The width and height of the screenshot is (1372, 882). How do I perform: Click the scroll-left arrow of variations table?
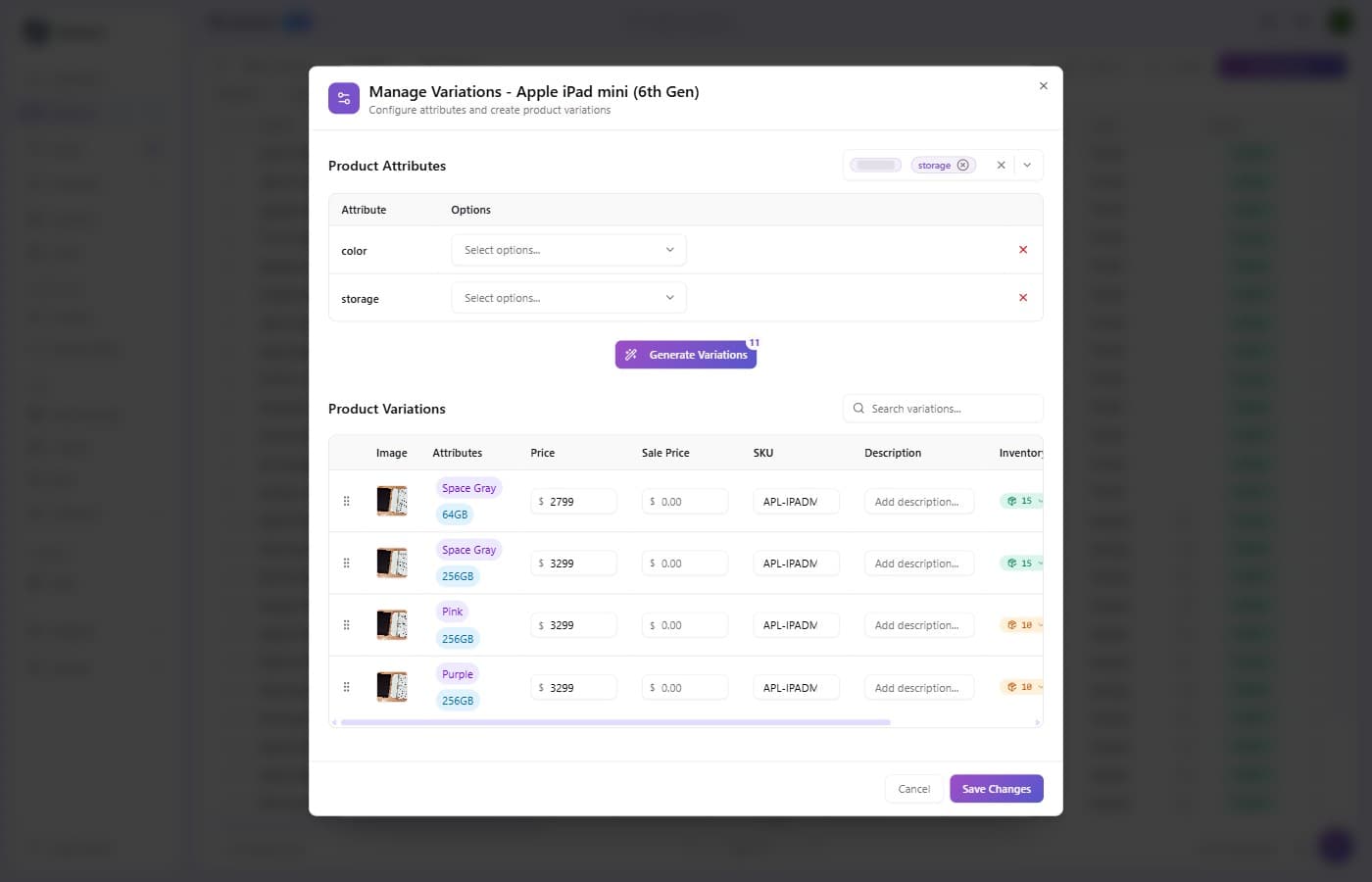334,722
